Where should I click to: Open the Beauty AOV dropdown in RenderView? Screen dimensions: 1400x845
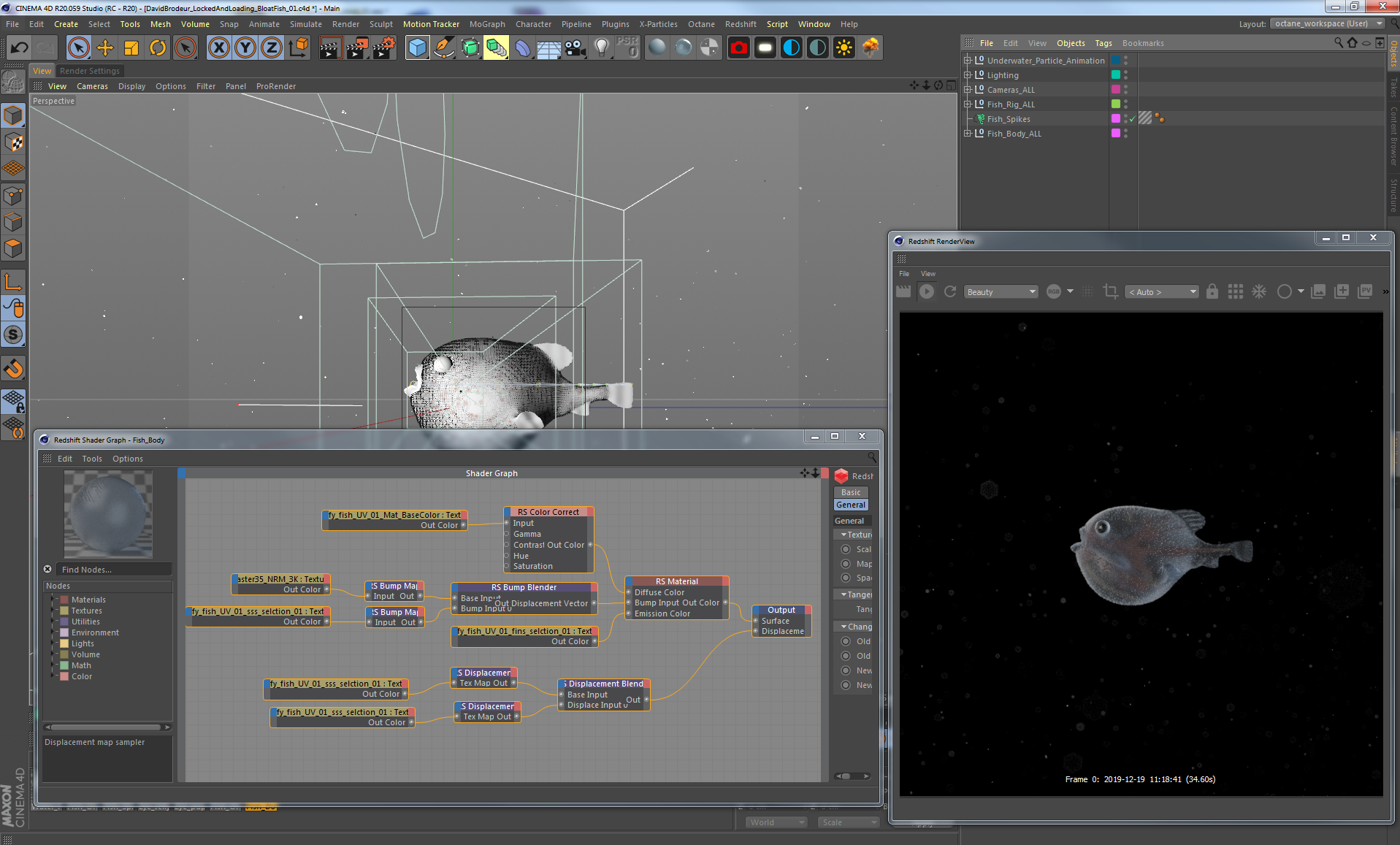[x=1001, y=291]
